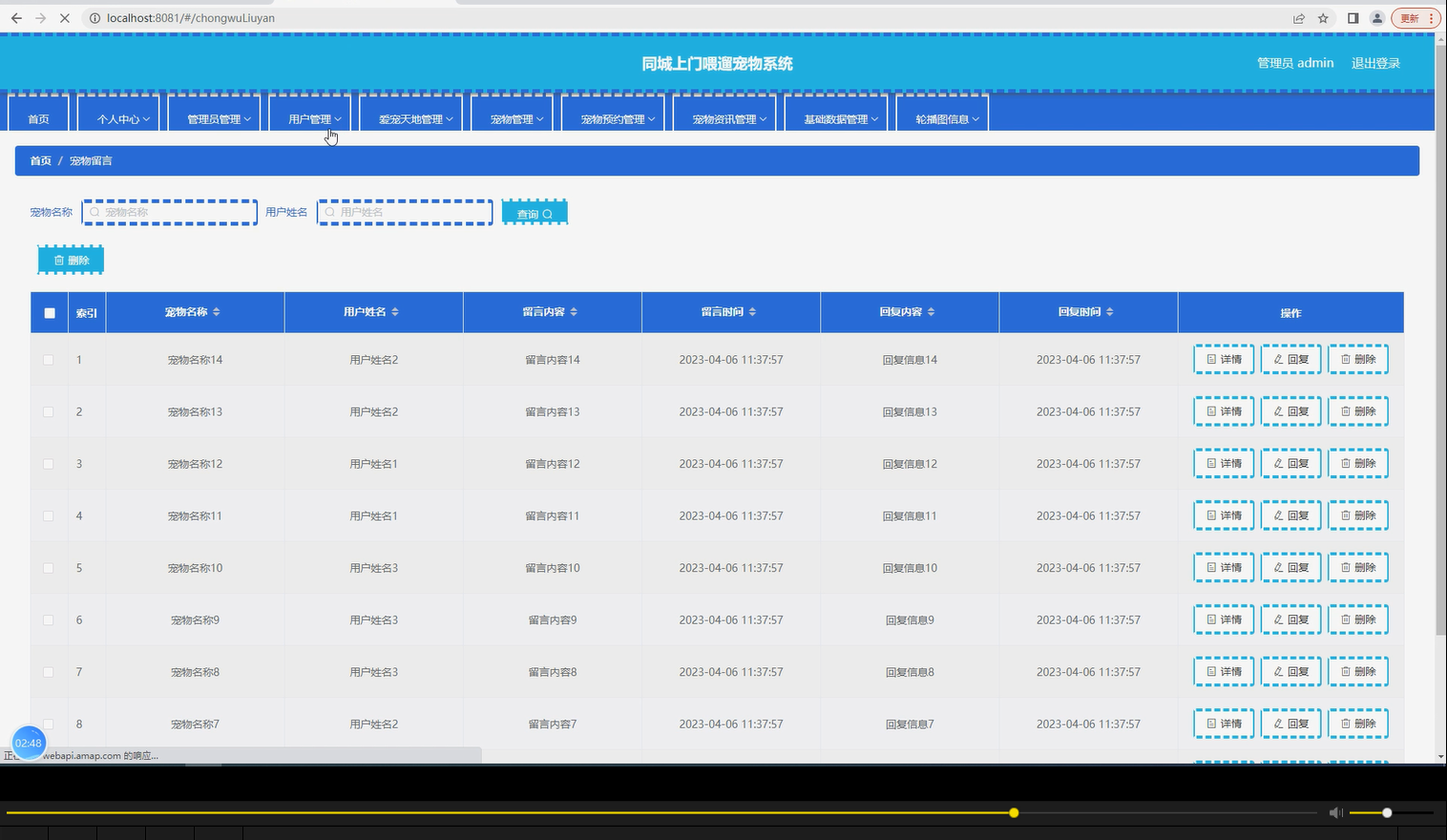Check the checkbox for row 宠物名称8

click(49, 672)
